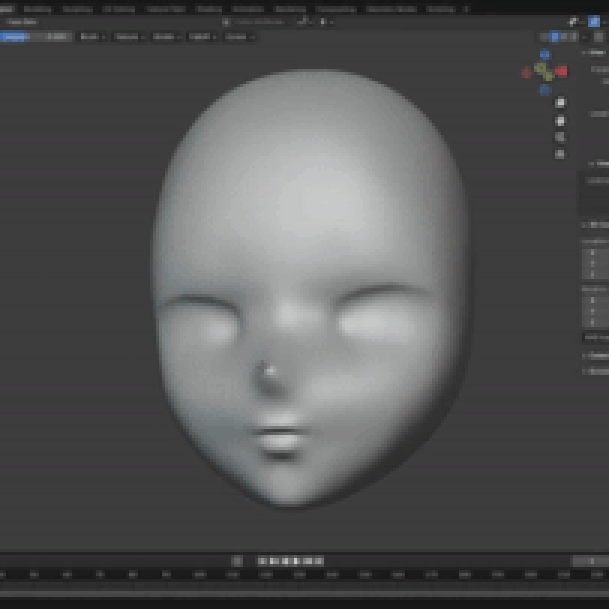Image resolution: width=609 pixels, height=609 pixels.
Task: Play the animation forward
Action: [x=296, y=561]
